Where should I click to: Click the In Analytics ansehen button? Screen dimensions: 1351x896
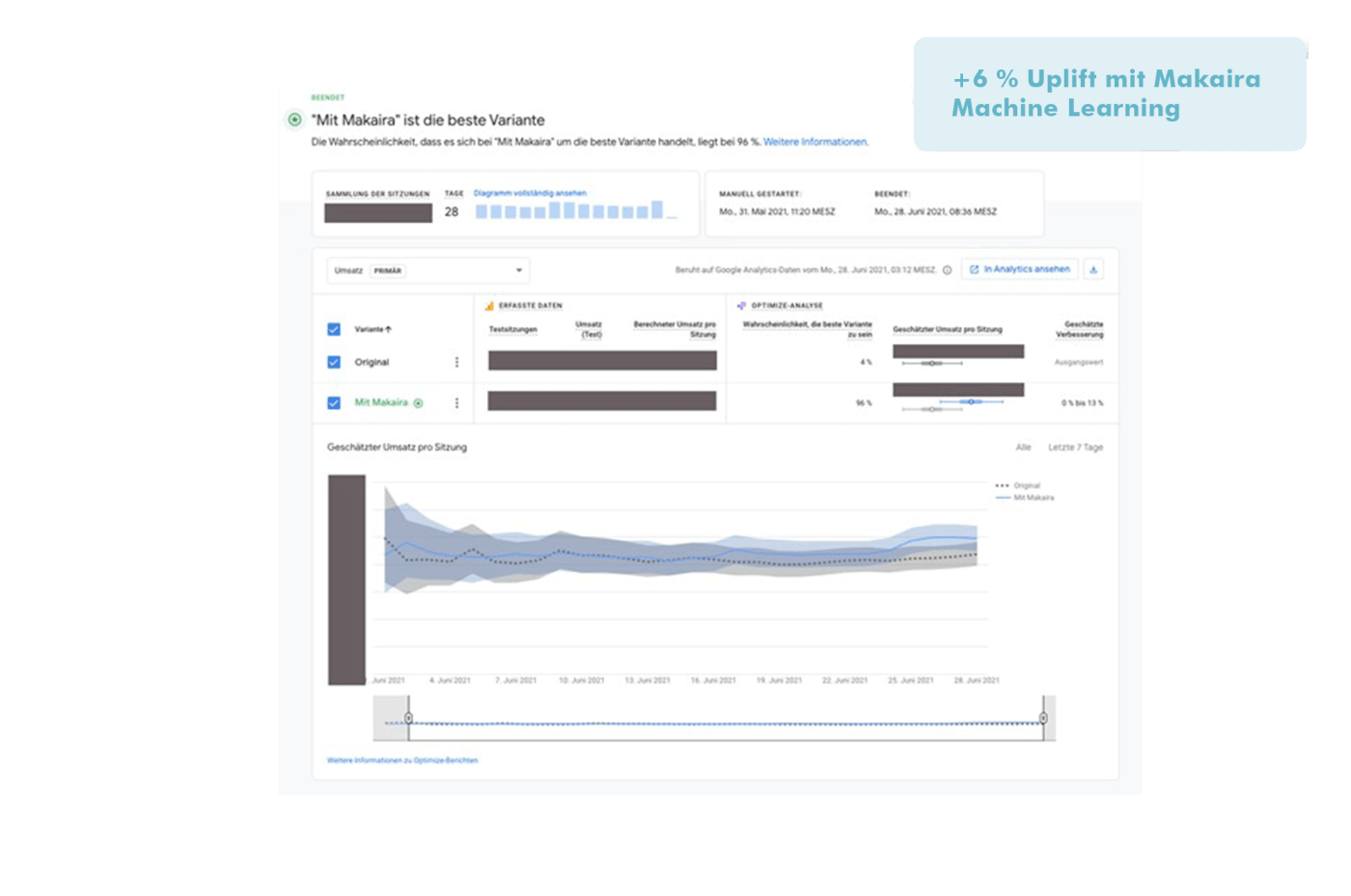pos(1020,270)
